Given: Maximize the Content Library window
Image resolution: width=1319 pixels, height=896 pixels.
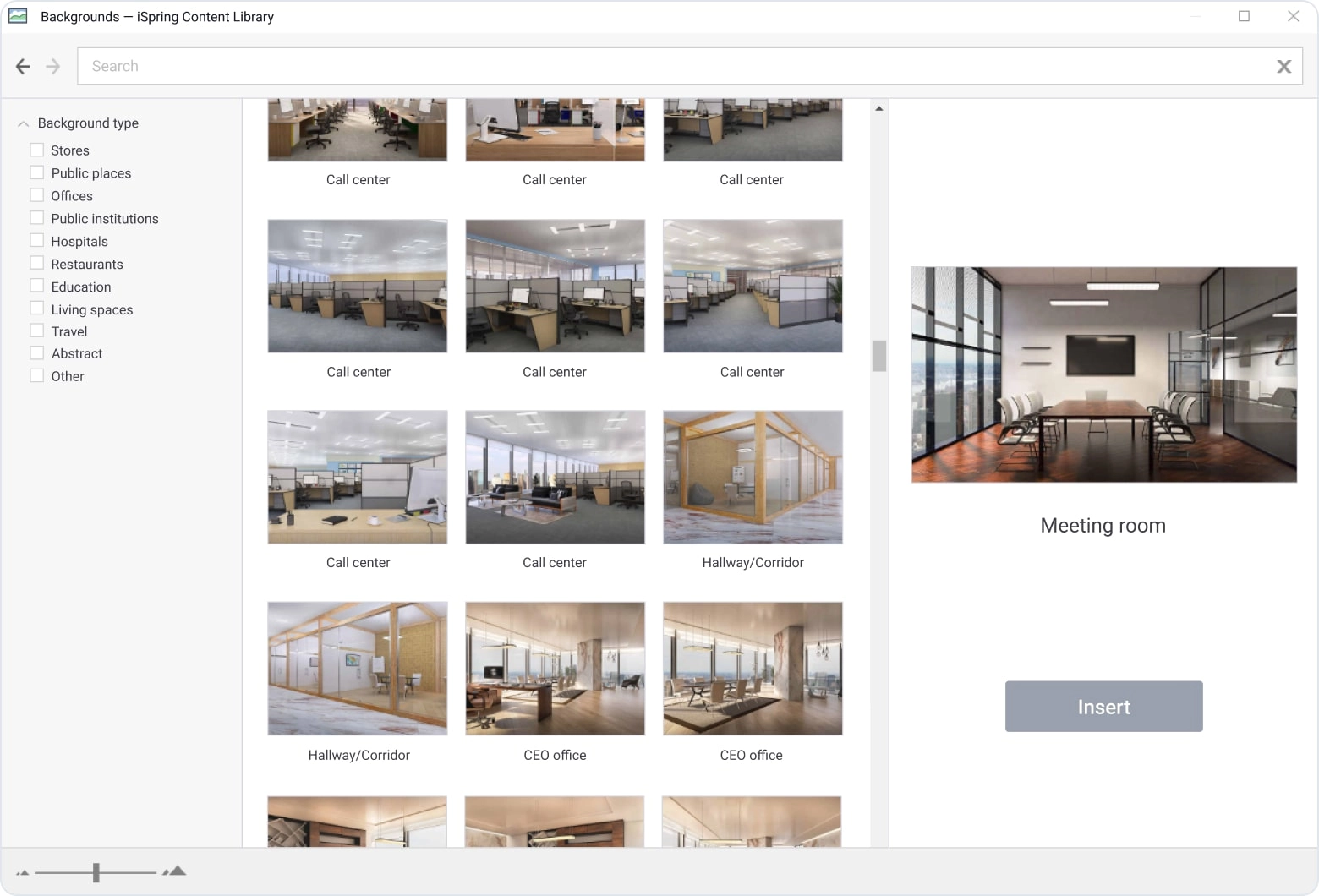Looking at the screenshot, I should 1244,16.
